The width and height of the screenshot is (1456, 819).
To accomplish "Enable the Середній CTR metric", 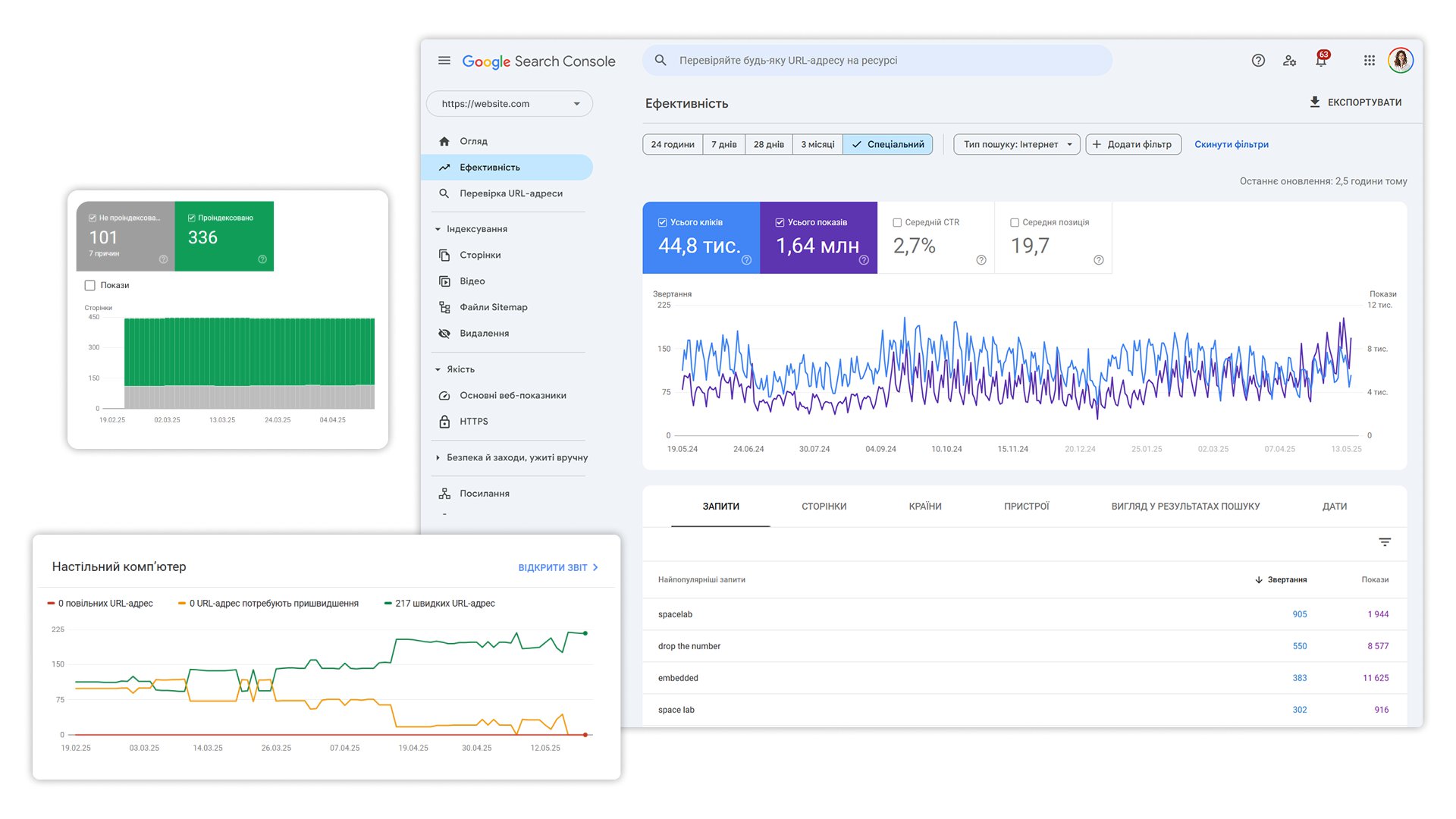I will pos(898,222).
